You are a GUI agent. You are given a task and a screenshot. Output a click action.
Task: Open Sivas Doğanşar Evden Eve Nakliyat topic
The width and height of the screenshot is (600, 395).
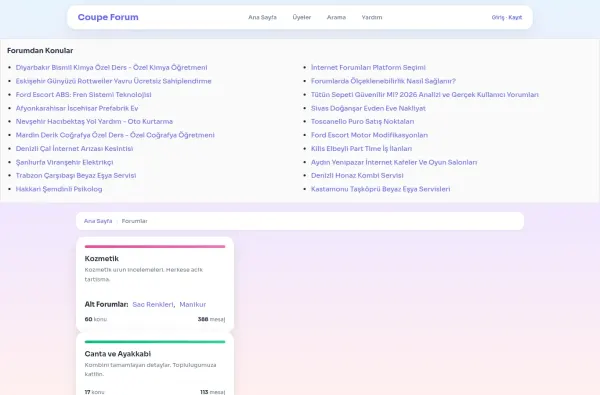coord(368,108)
